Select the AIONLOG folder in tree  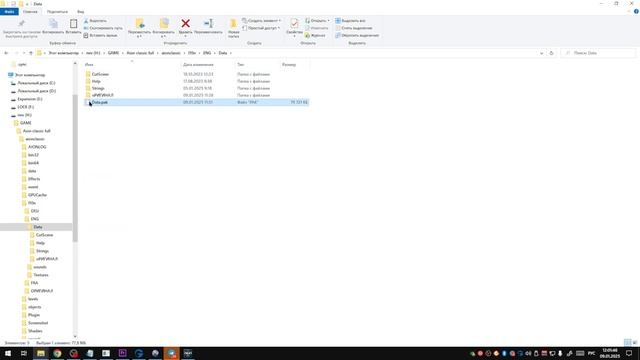tap(37, 147)
